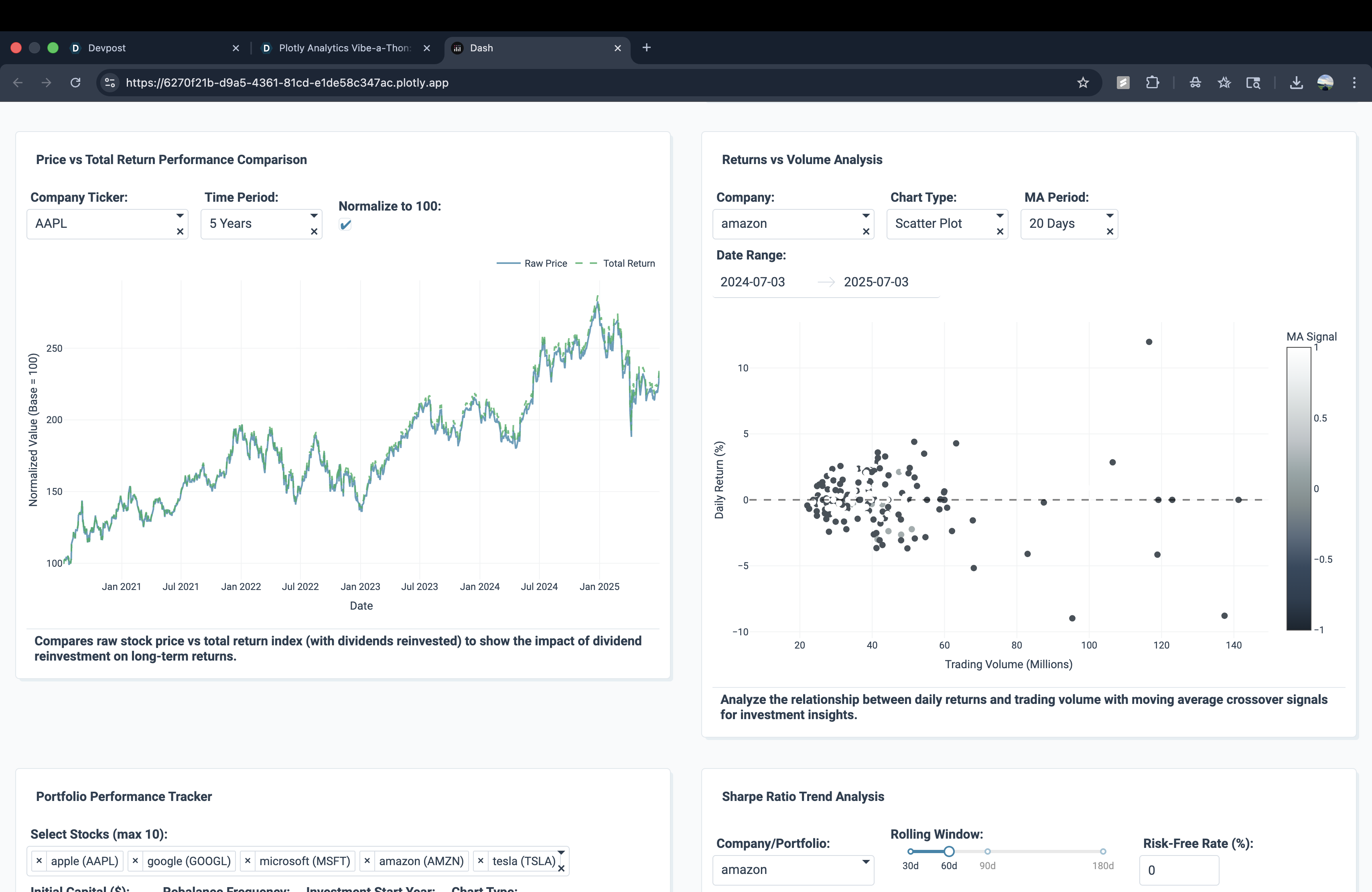
Task: Clear the AAPL ticker selection
Action: (x=180, y=232)
